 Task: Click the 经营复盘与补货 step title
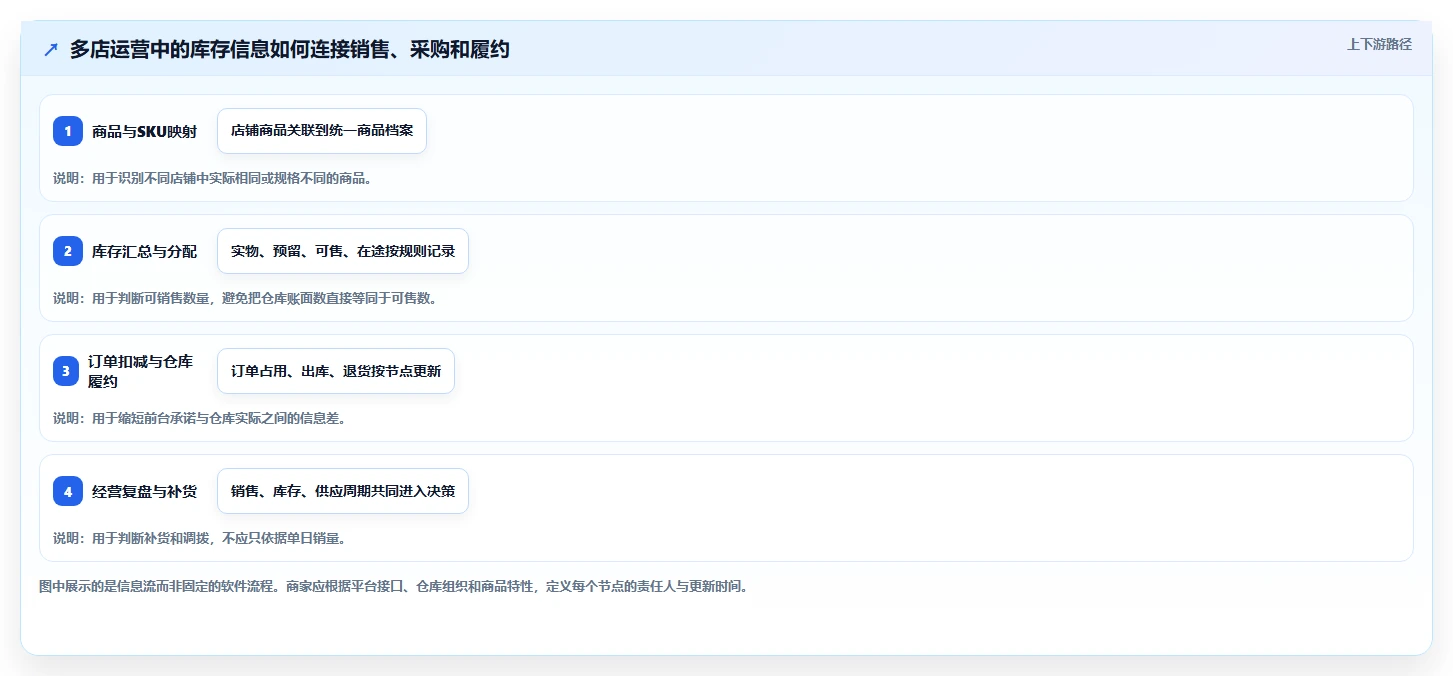(144, 491)
